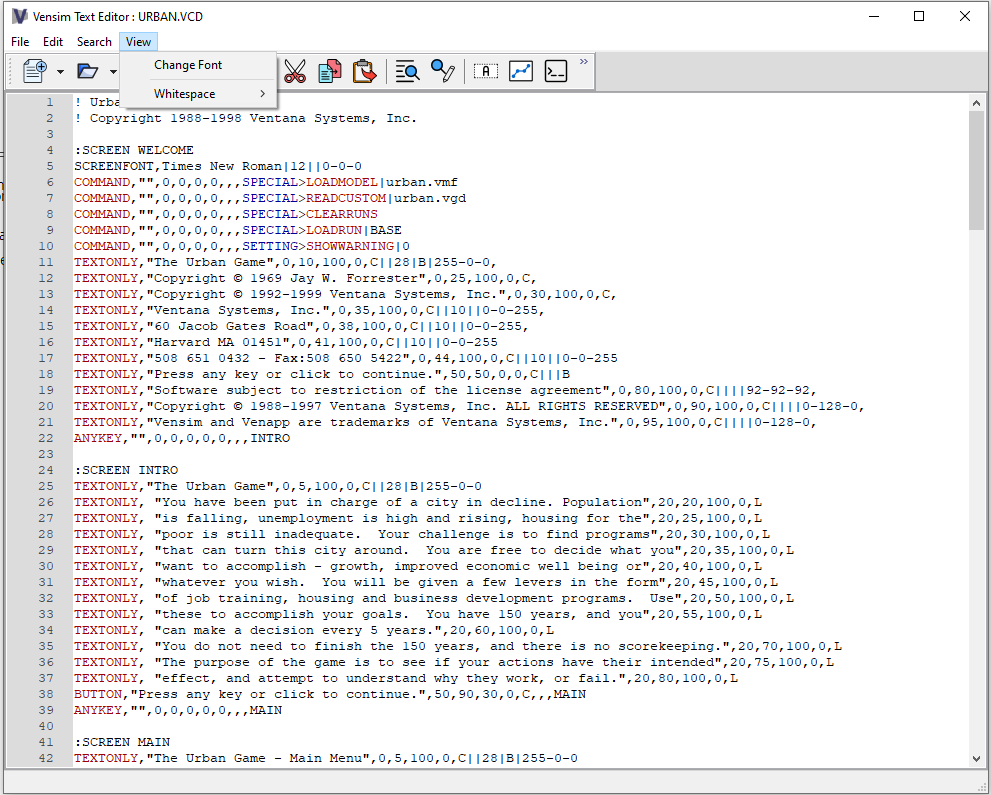Click line number 40 in the gutter

tap(46, 726)
